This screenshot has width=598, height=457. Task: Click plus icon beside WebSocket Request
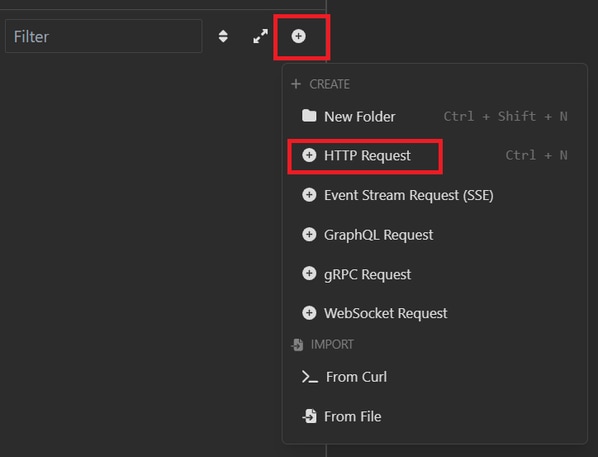(x=309, y=313)
